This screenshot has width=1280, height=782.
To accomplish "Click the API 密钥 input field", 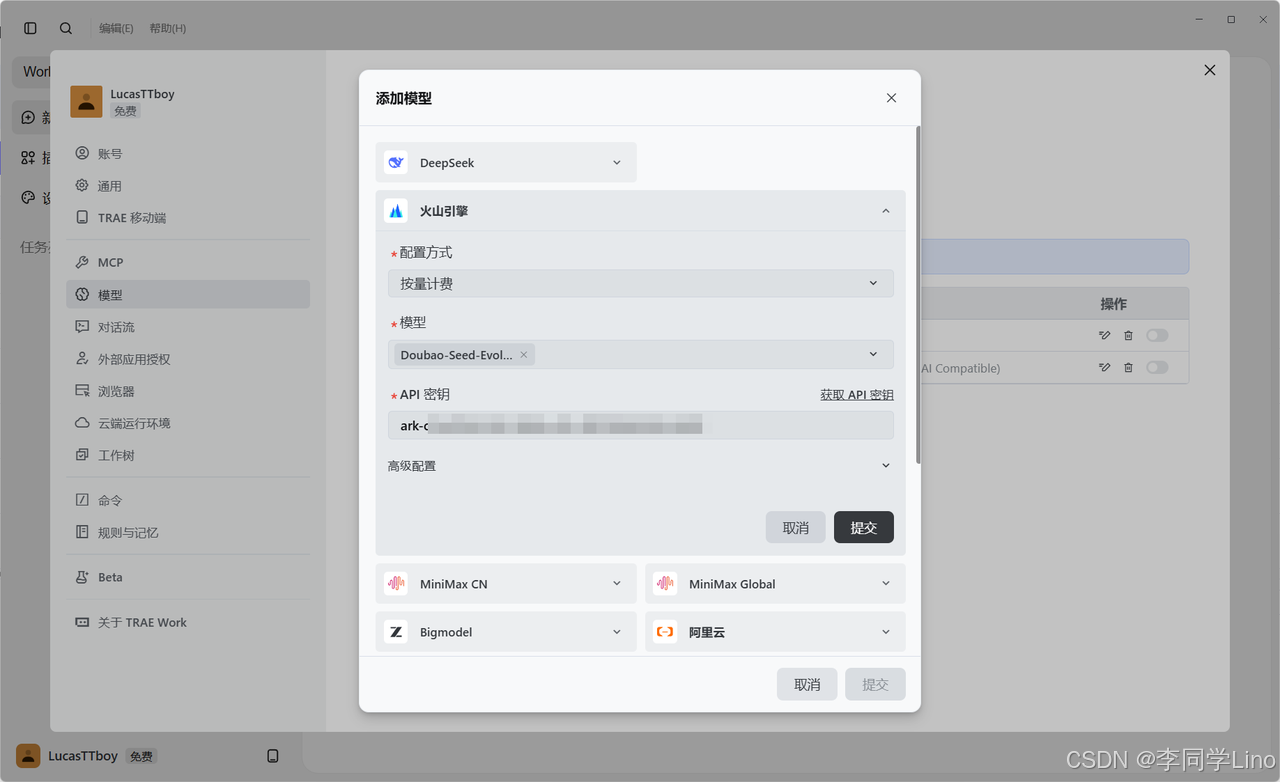I will (x=641, y=426).
